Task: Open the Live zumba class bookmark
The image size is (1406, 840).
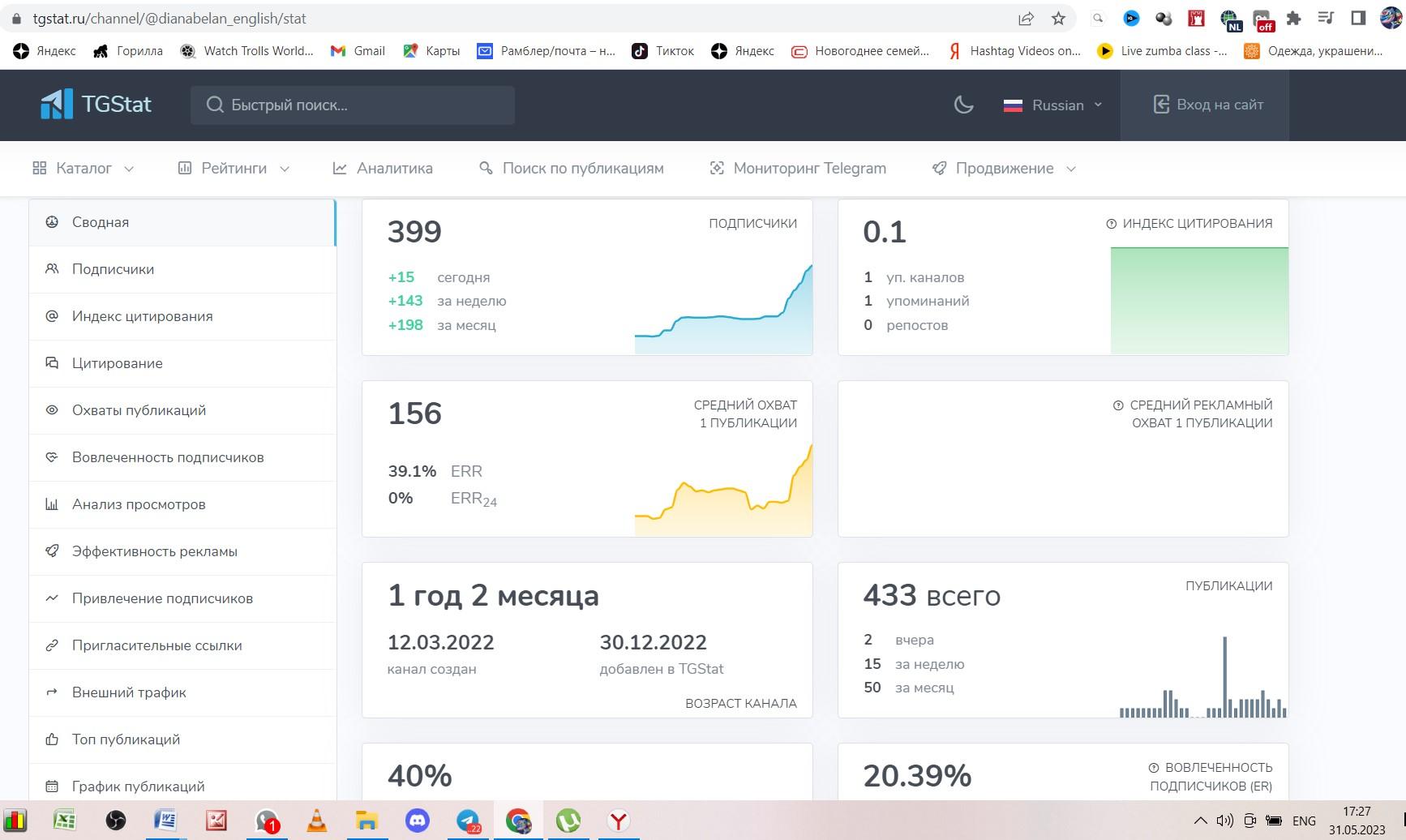Action: [1162, 51]
